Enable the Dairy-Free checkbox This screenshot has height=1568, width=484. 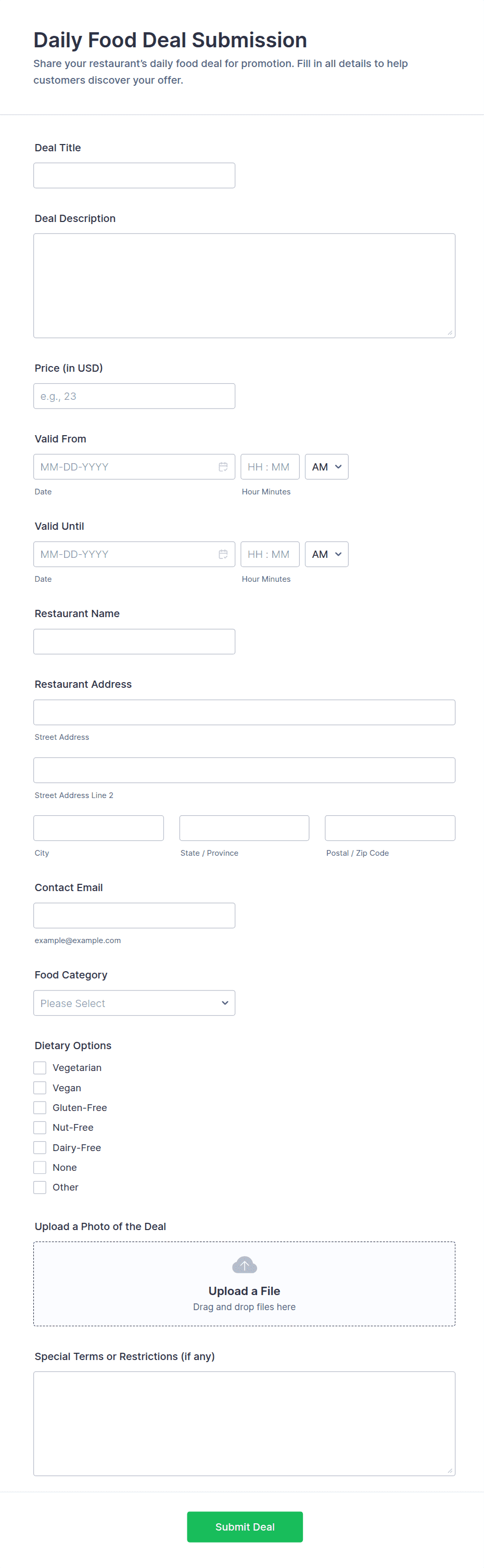point(40,1147)
